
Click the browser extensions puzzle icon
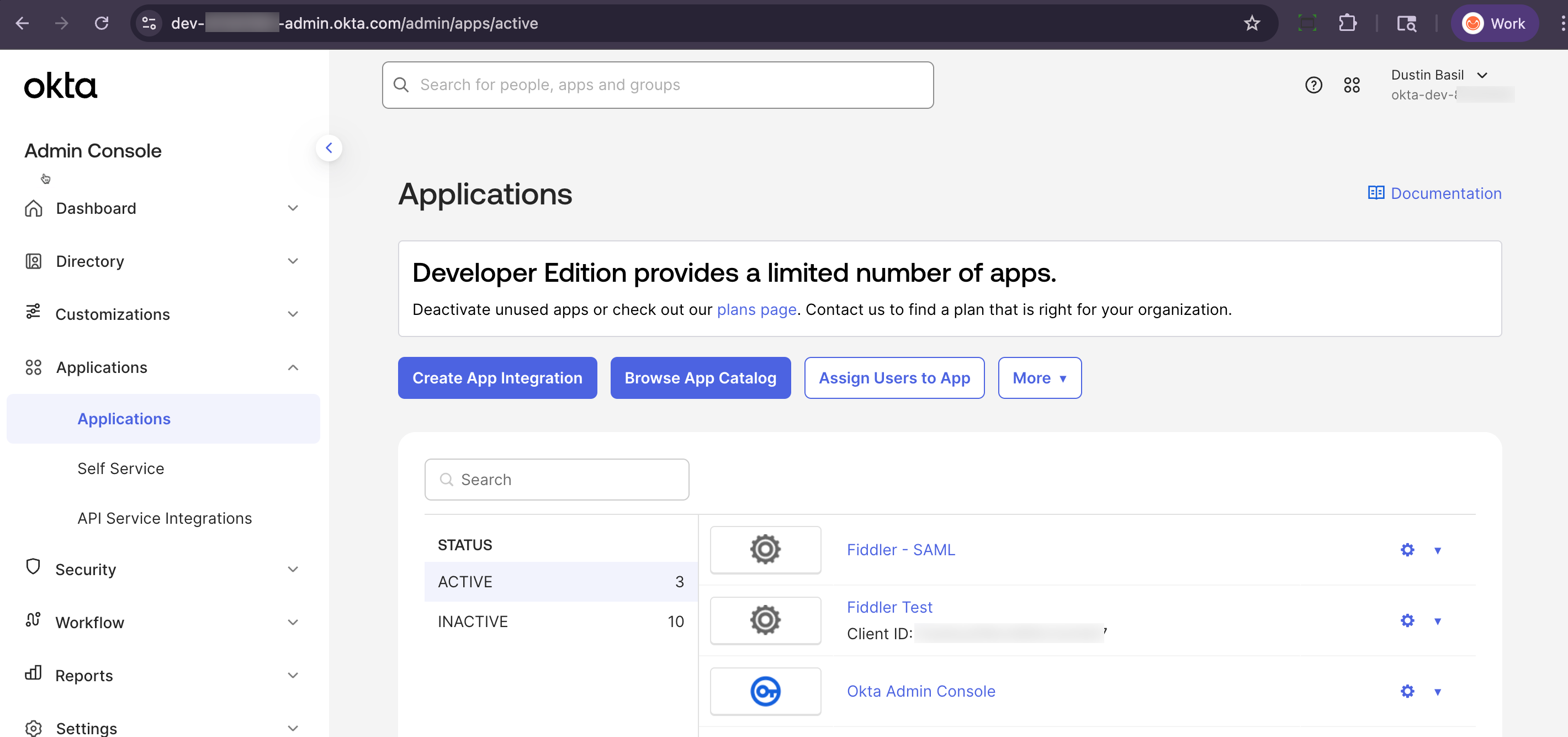[1348, 23]
